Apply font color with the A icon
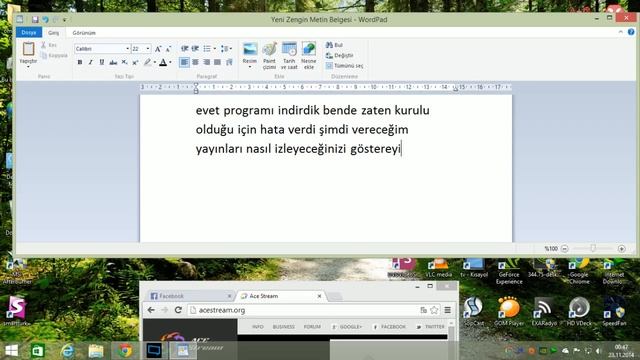Viewport: 640px width, 360px height. 163,62
